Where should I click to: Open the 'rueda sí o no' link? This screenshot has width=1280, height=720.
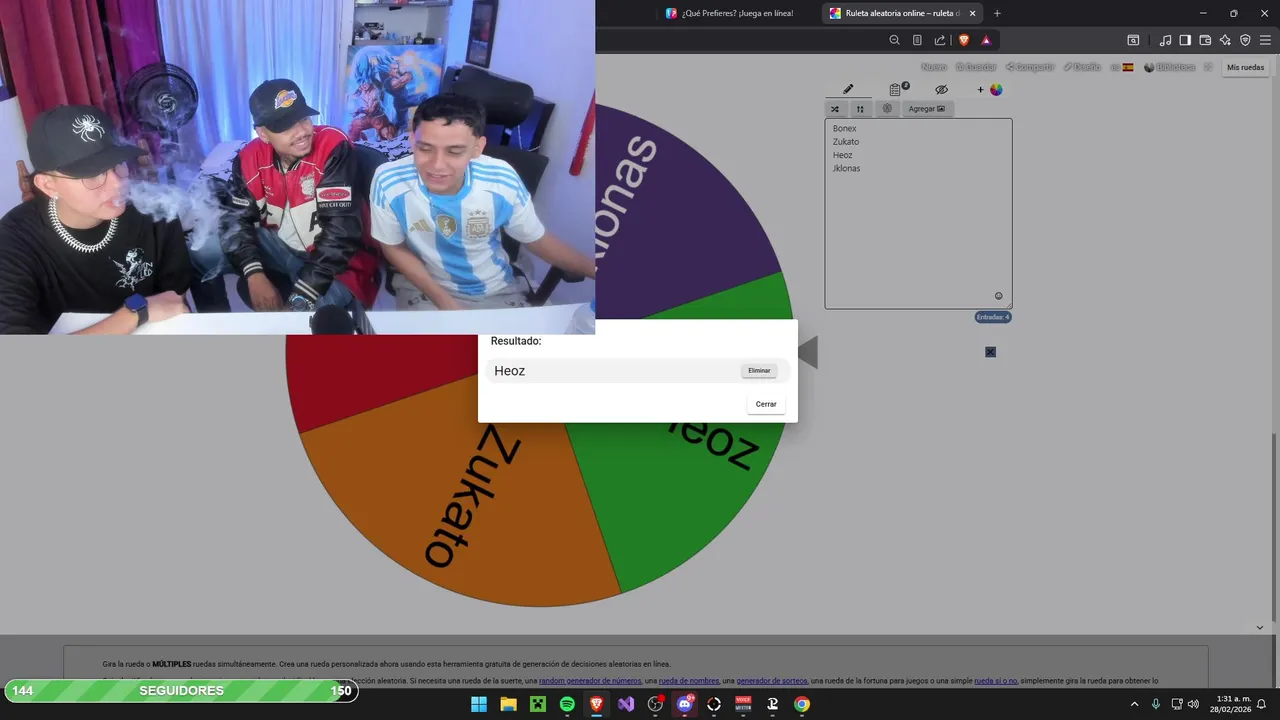pyautogui.click(x=996, y=681)
